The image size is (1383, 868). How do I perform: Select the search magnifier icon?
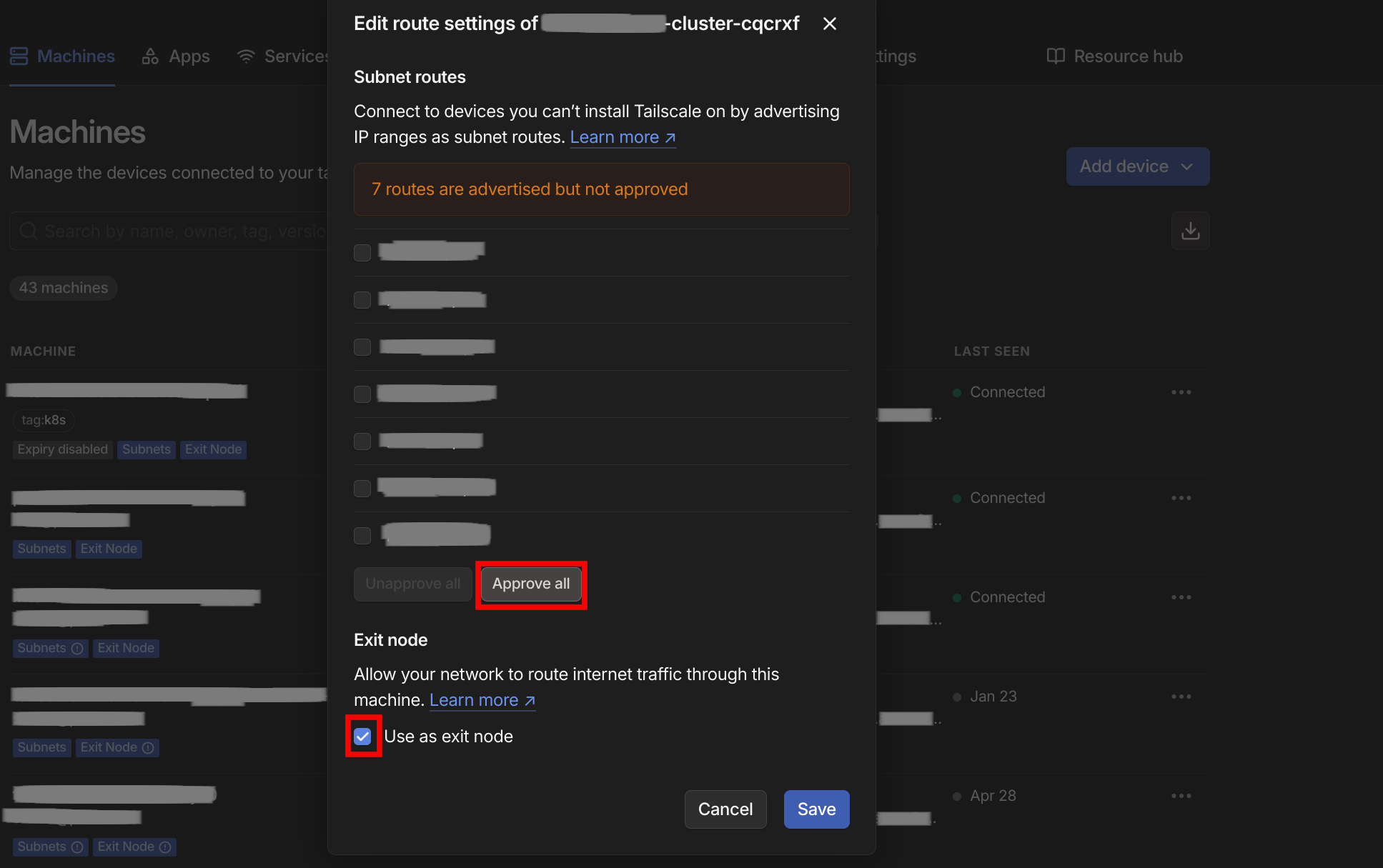coord(27,230)
